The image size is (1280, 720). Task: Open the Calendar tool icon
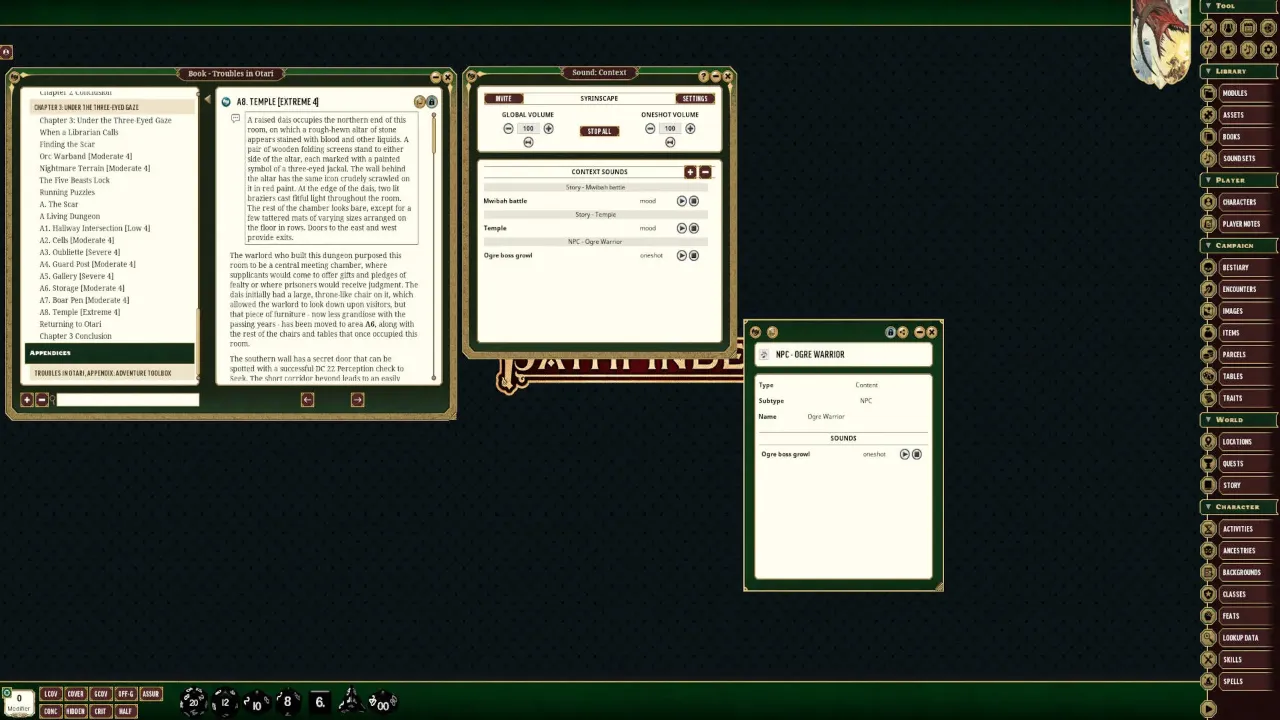1248,28
